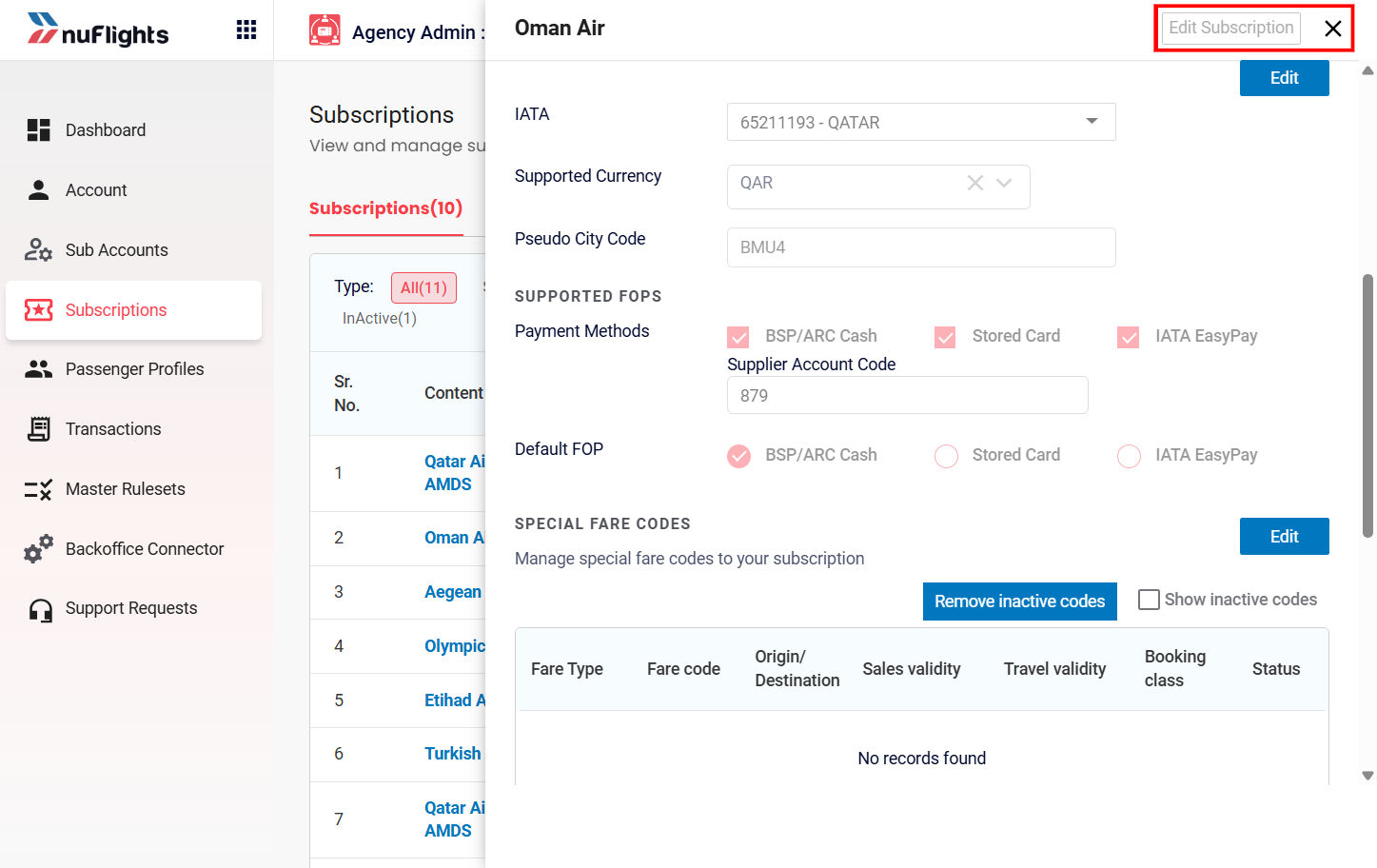
Task: Click the Agency Admin avatar icon
Action: pos(325,30)
